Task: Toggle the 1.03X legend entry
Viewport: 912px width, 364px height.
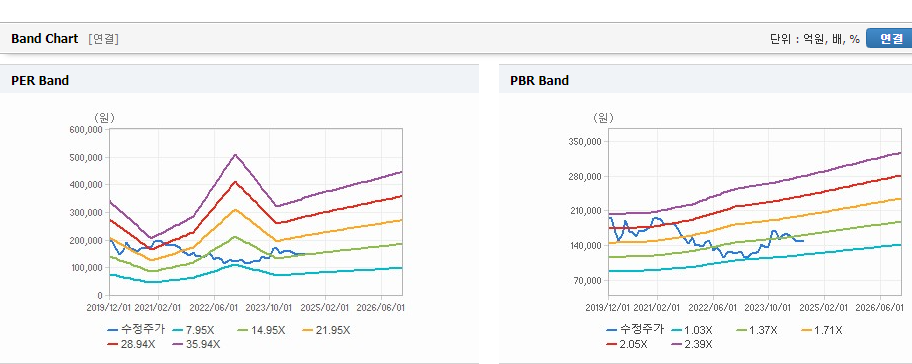Action: click(692, 330)
